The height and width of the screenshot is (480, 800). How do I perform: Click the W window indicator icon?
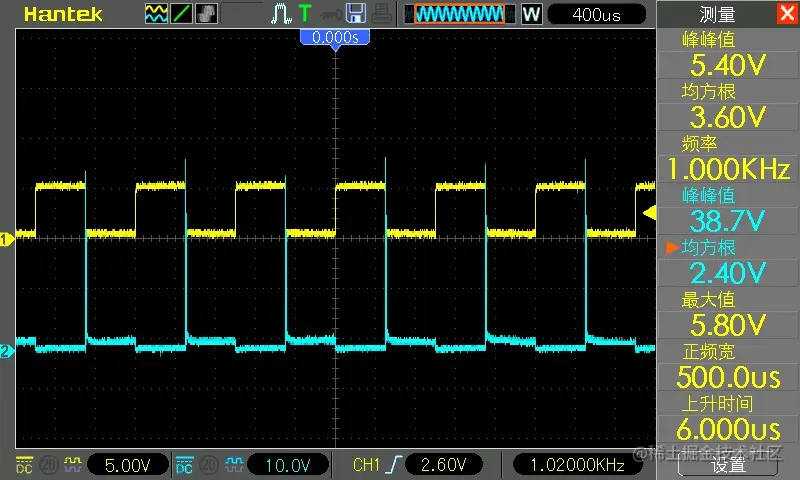tap(531, 14)
